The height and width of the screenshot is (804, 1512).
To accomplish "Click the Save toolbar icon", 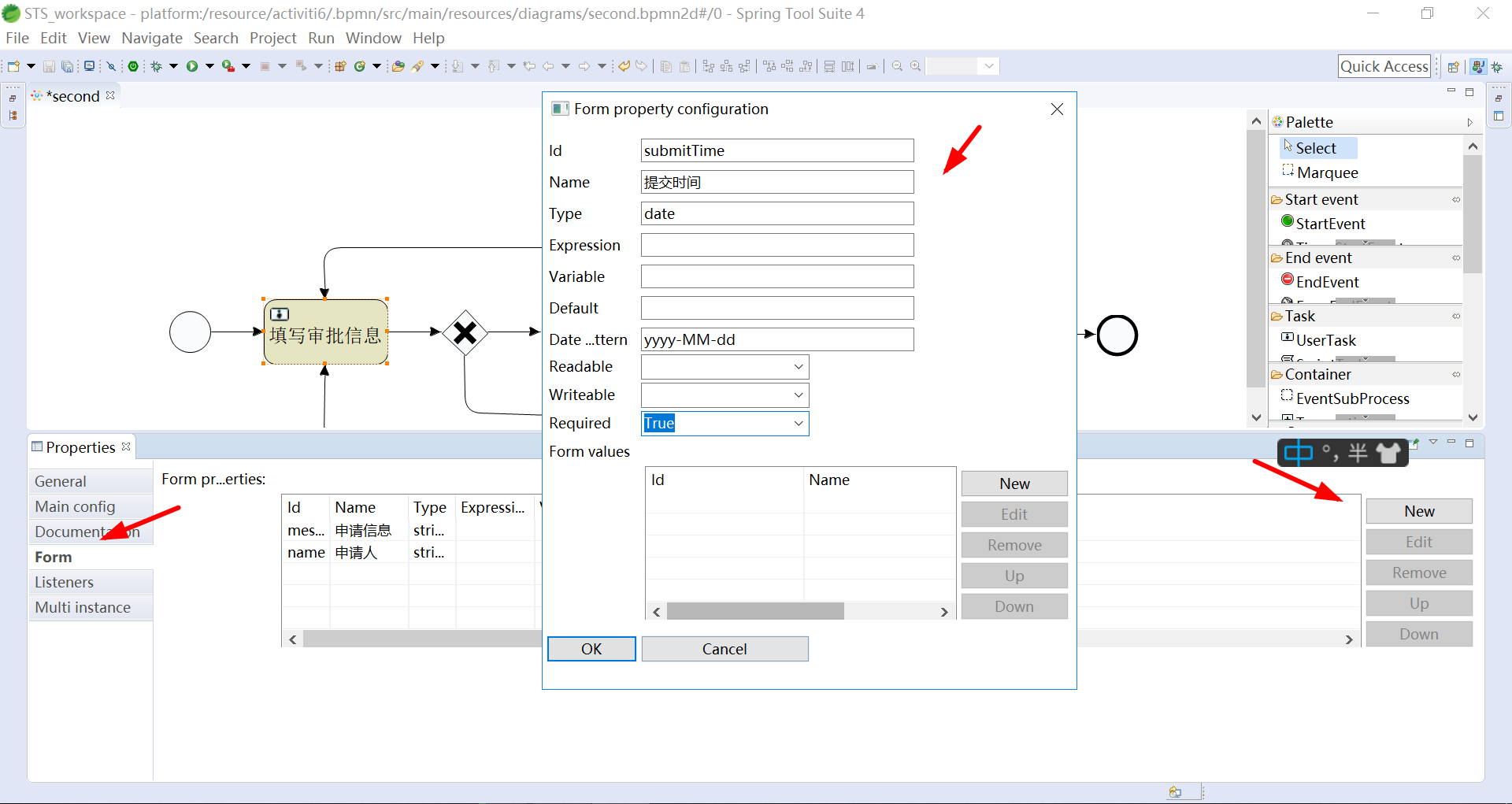I will pos(49,66).
